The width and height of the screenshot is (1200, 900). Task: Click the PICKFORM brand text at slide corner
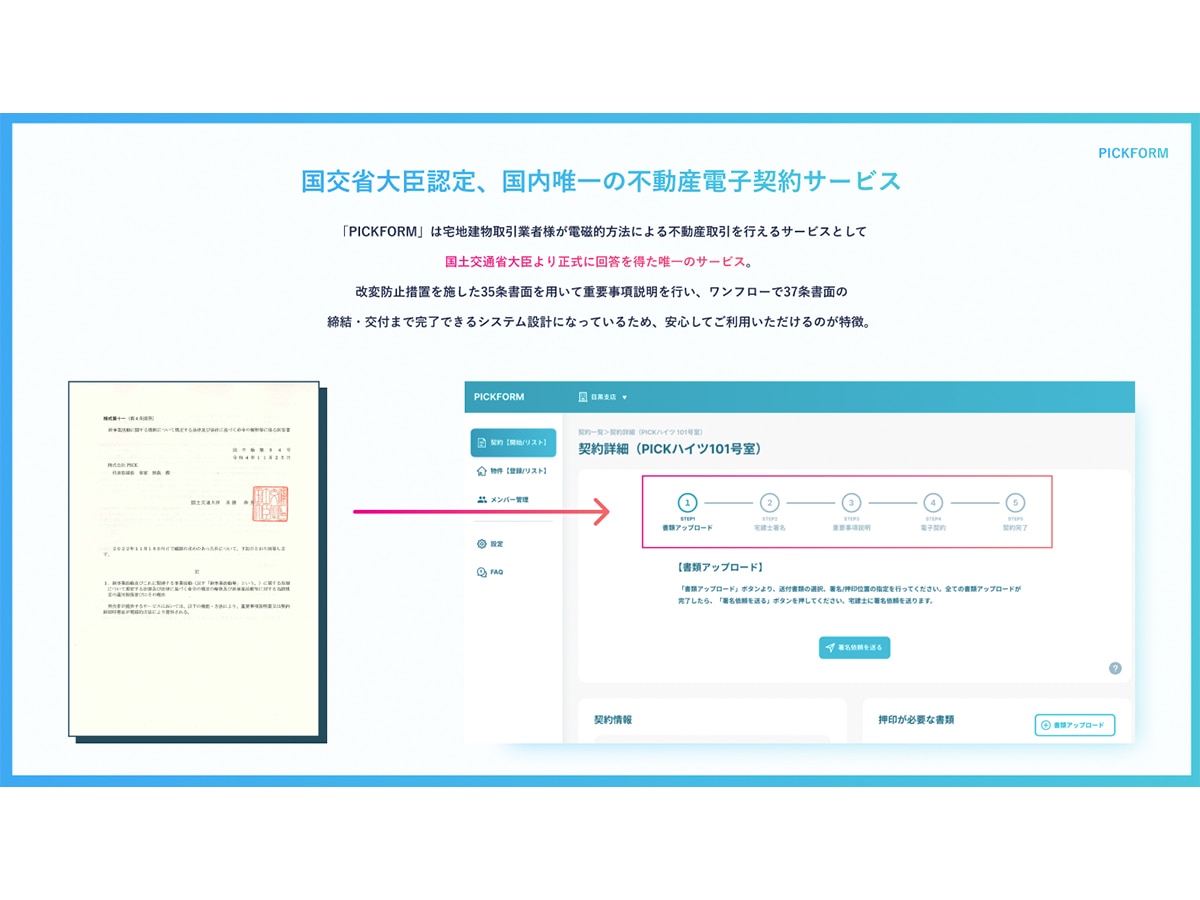point(1133,153)
